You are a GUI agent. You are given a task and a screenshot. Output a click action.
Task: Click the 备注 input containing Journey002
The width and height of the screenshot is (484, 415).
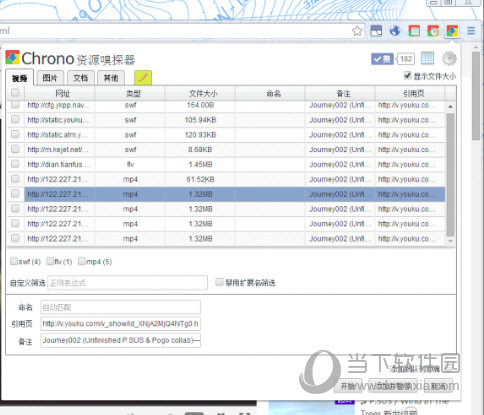coord(120,340)
